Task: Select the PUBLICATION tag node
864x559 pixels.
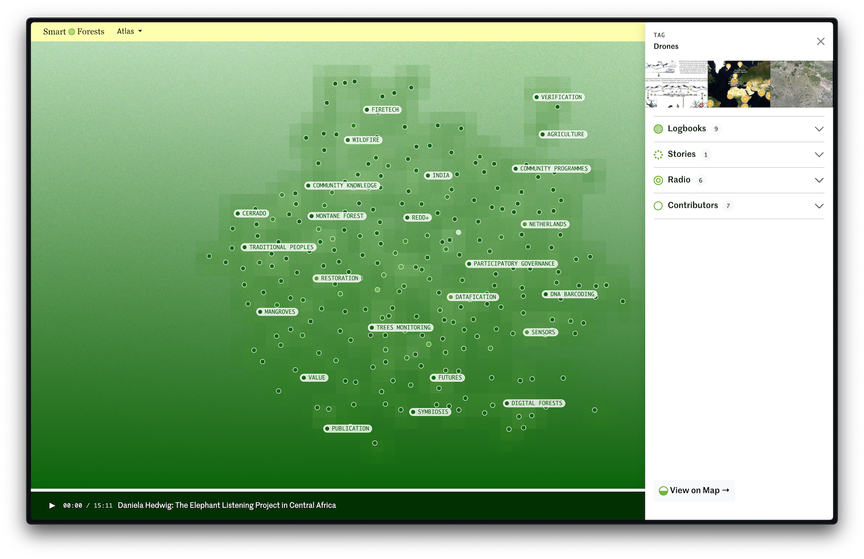Action: click(x=348, y=428)
